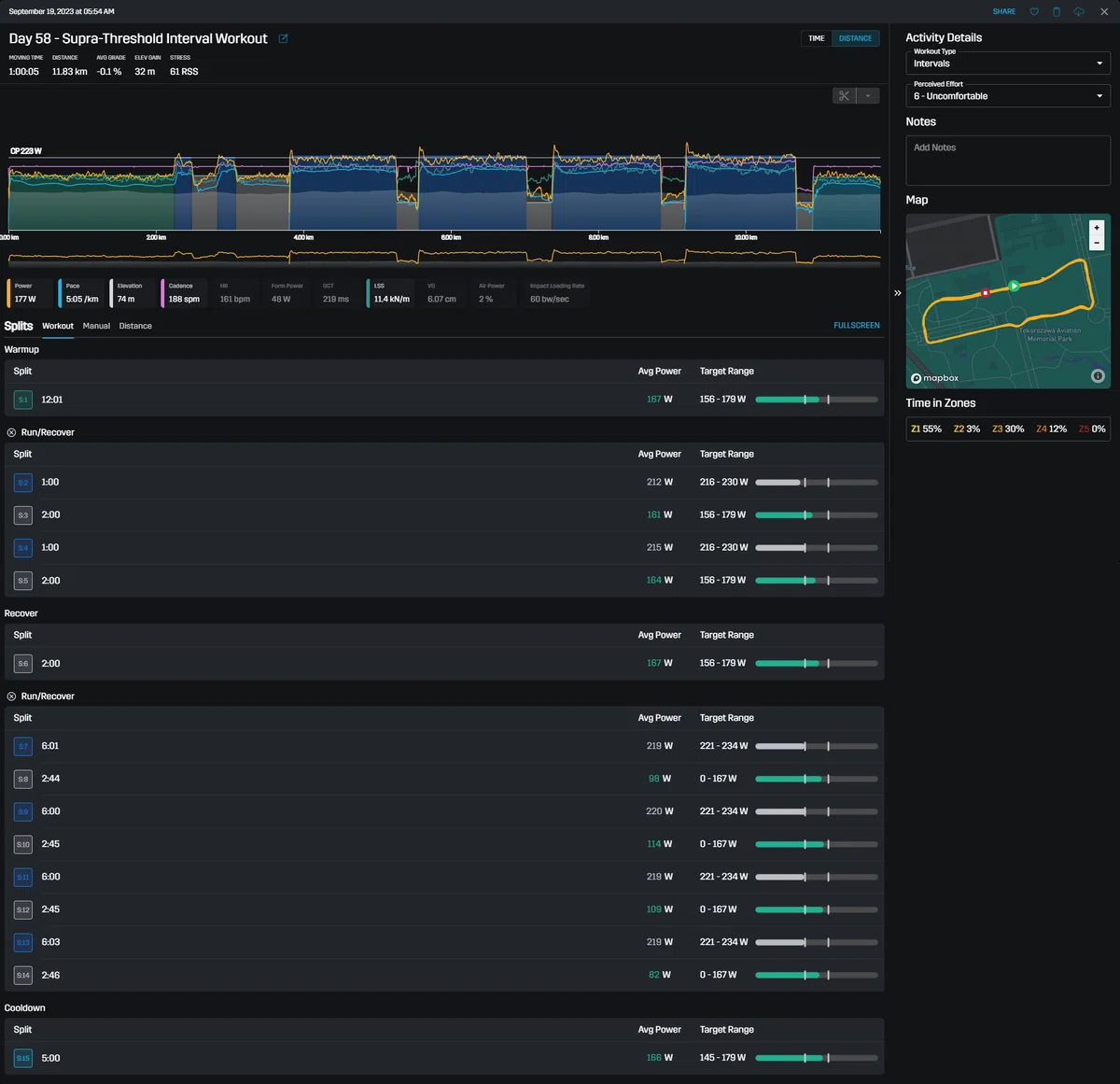
Task: Collapse the side panel with double chevron
Action: 898,293
